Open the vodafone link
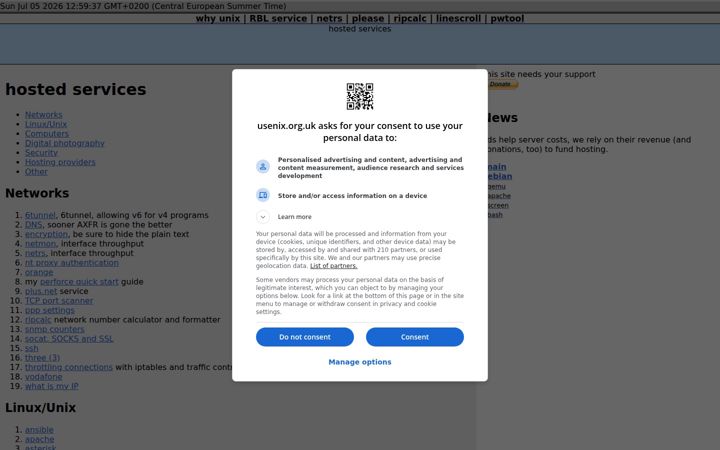This screenshot has height=450, width=720. [44, 377]
